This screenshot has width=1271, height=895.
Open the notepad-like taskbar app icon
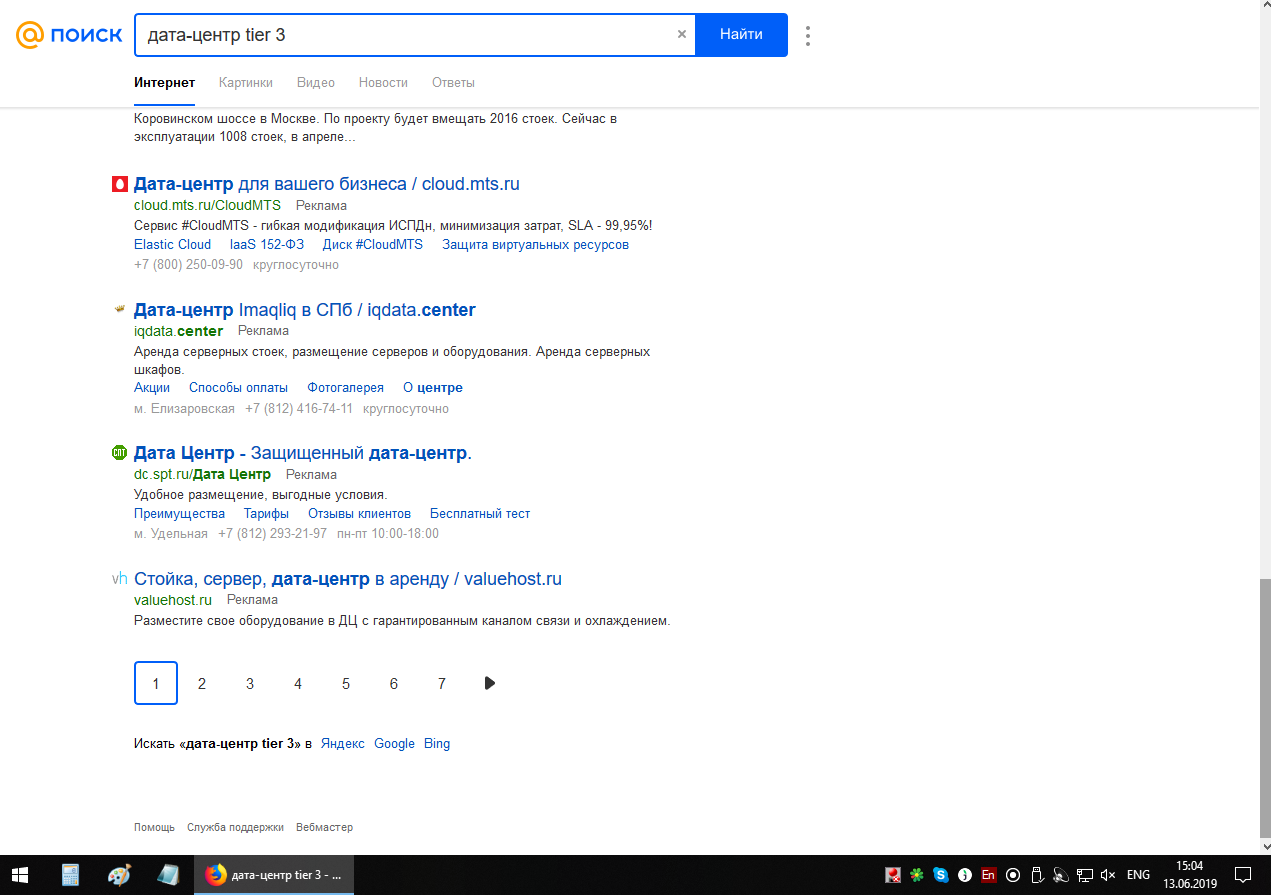pyautogui.click(x=167, y=875)
